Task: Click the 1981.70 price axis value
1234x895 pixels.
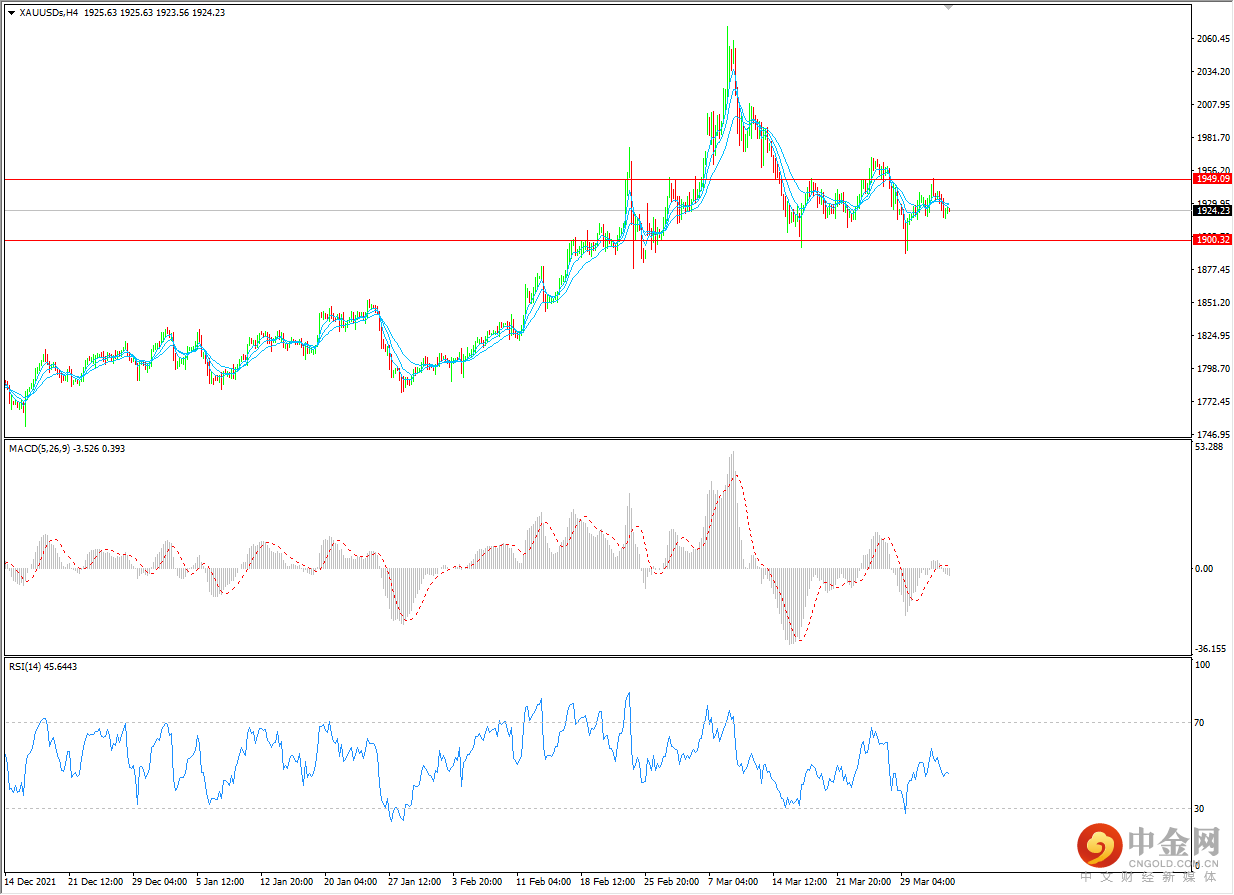Action: click(x=1214, y=138)
